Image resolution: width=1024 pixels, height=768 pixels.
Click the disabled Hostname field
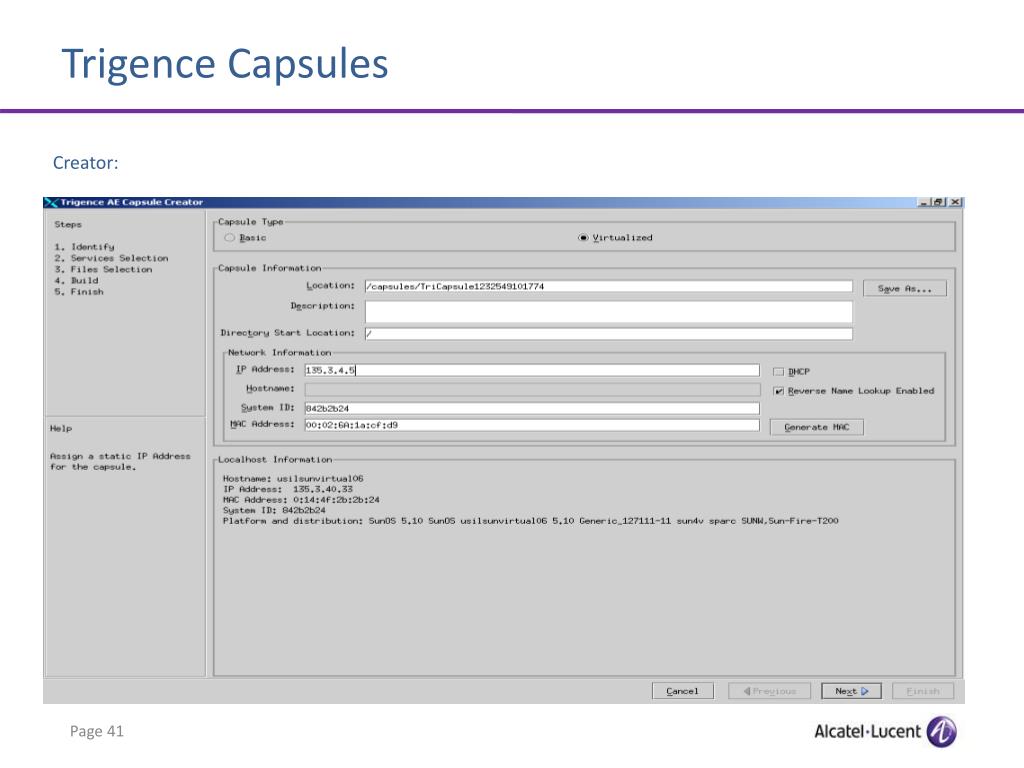coord(532,389)
